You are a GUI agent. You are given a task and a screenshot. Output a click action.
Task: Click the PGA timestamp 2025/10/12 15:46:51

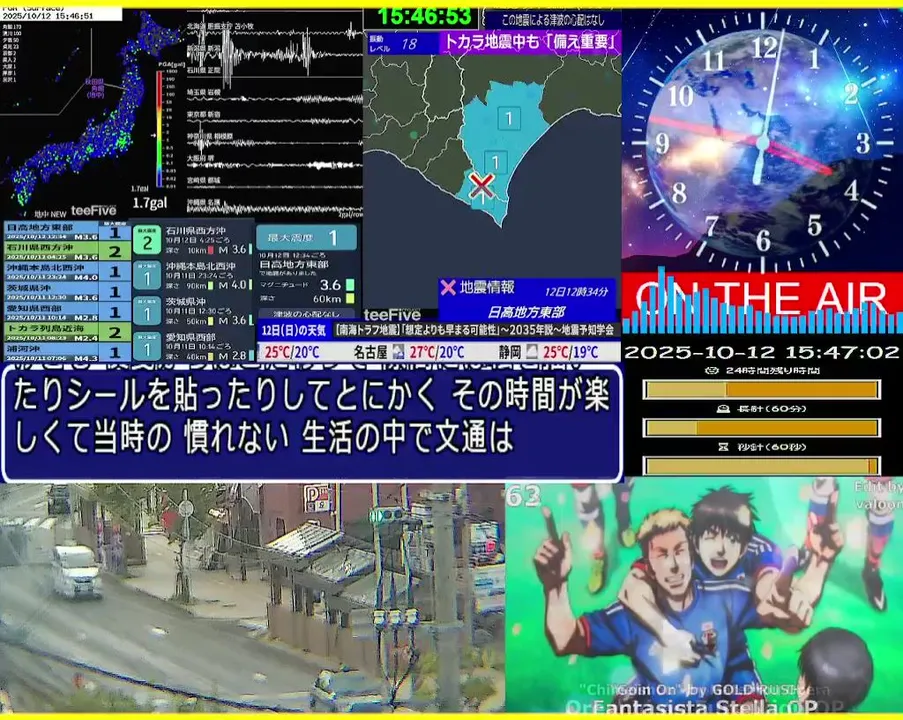coord(48,16)
